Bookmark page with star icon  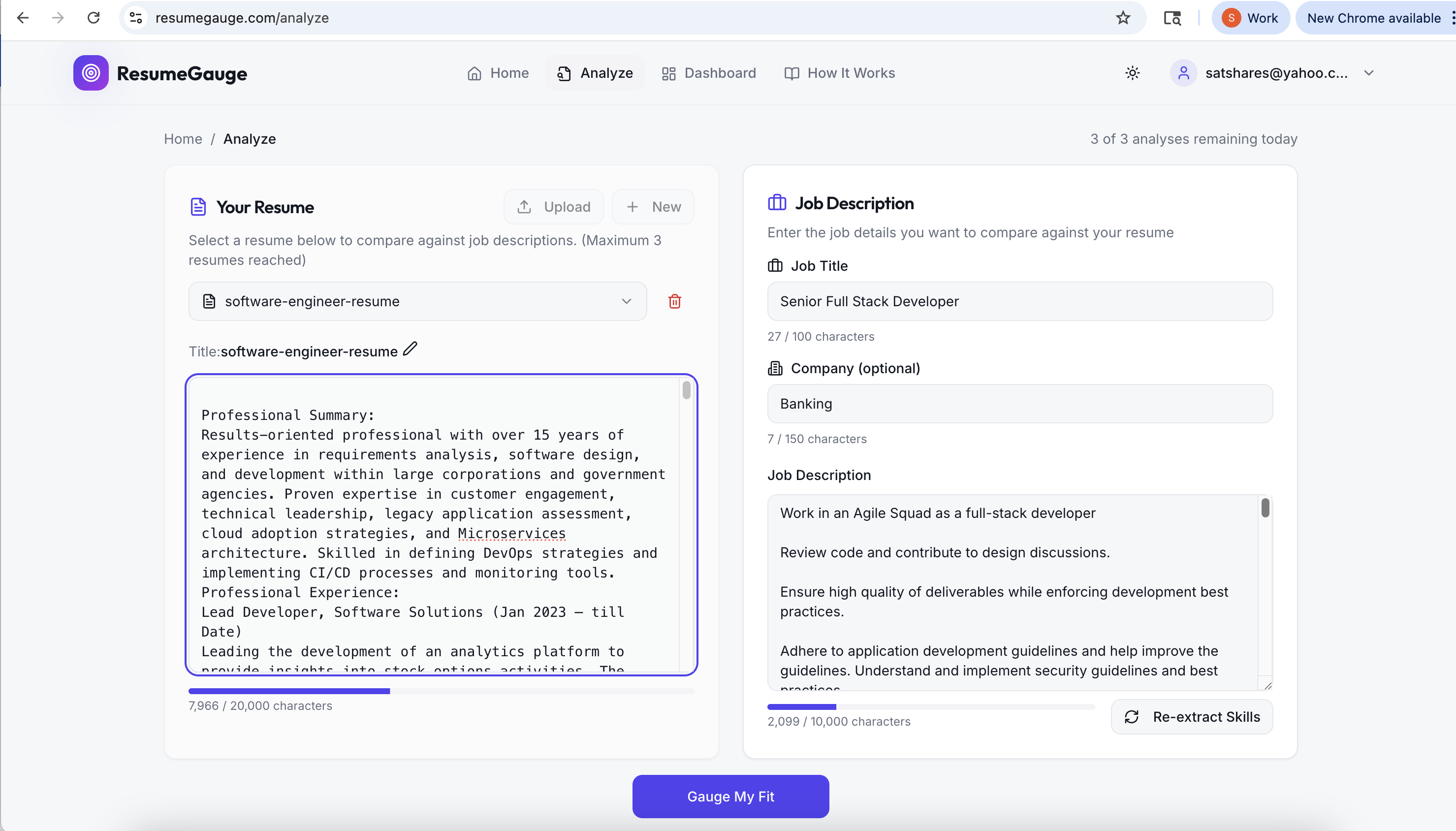click(1123, 18)
